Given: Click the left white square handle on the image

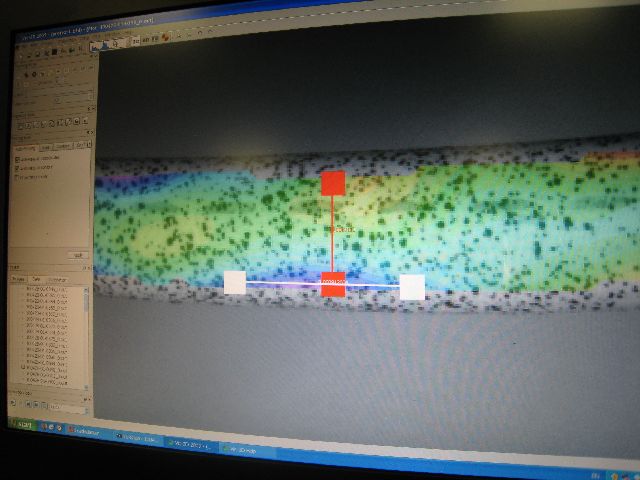Looking at the screenshot, I should point(235,282).
